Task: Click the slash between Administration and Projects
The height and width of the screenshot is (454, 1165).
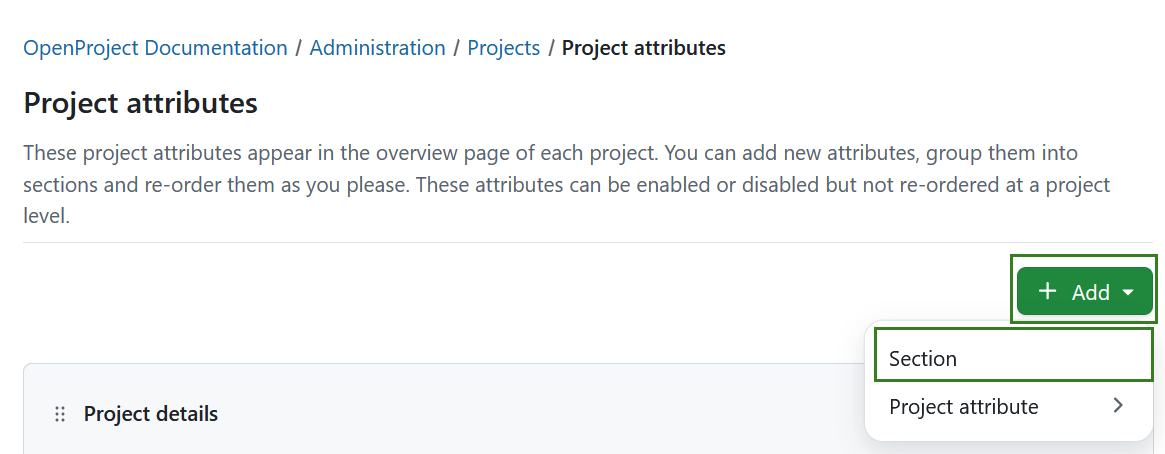Action: coord(456,48)
